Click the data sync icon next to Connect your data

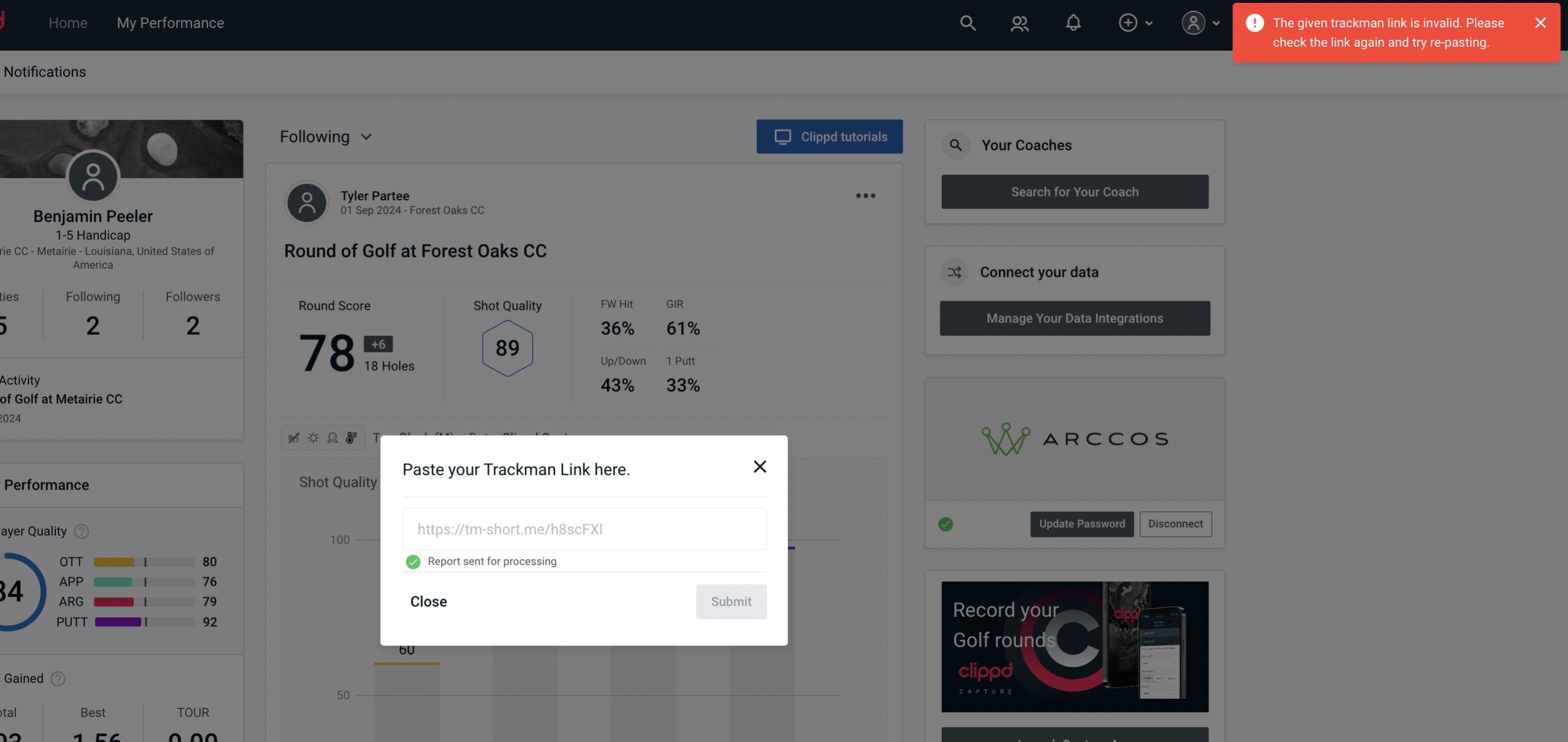[954, 272]
